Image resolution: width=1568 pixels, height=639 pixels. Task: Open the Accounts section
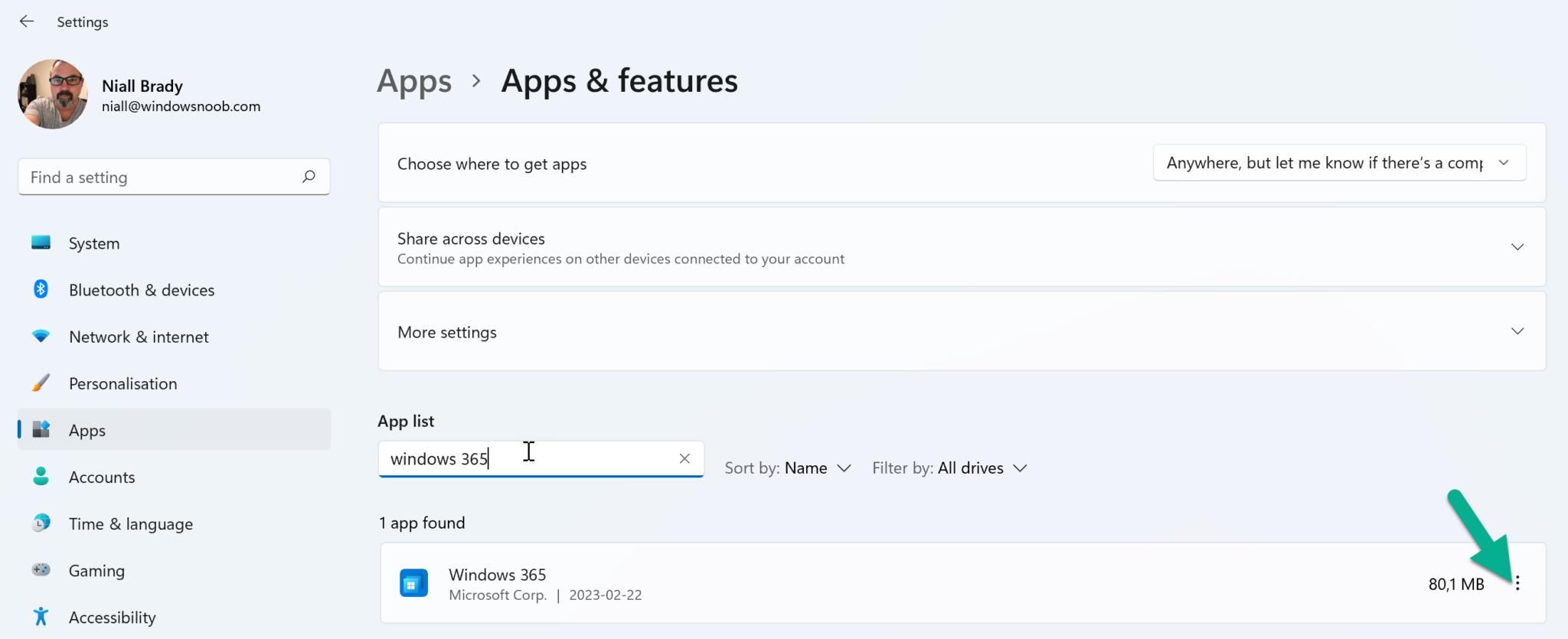(174, 477)
